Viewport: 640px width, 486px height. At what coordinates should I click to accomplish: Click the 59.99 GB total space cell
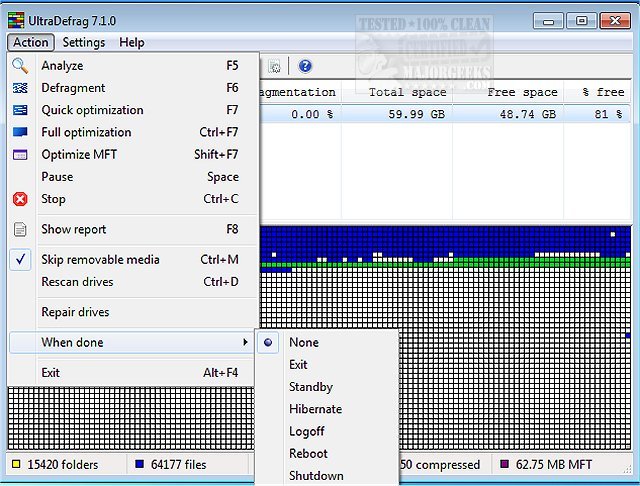click(x=416, y=114)
